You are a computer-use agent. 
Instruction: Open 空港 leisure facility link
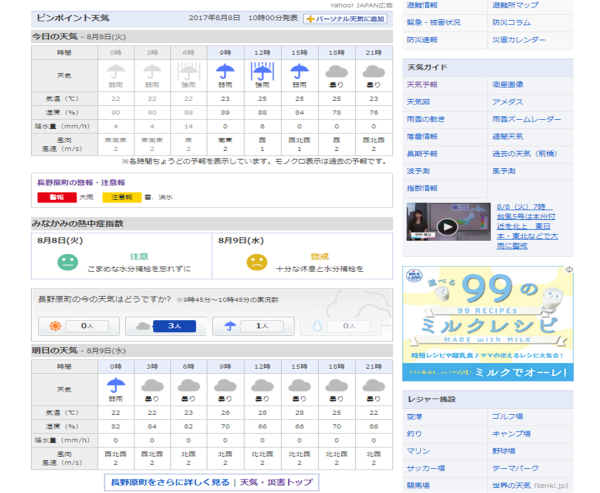click(x=414, y=416)
